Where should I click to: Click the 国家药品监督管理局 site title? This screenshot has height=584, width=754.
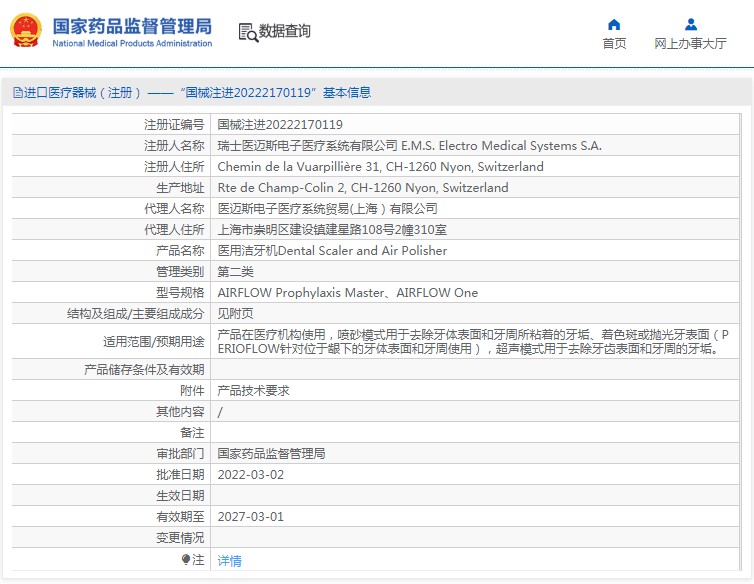pos(132,26)
